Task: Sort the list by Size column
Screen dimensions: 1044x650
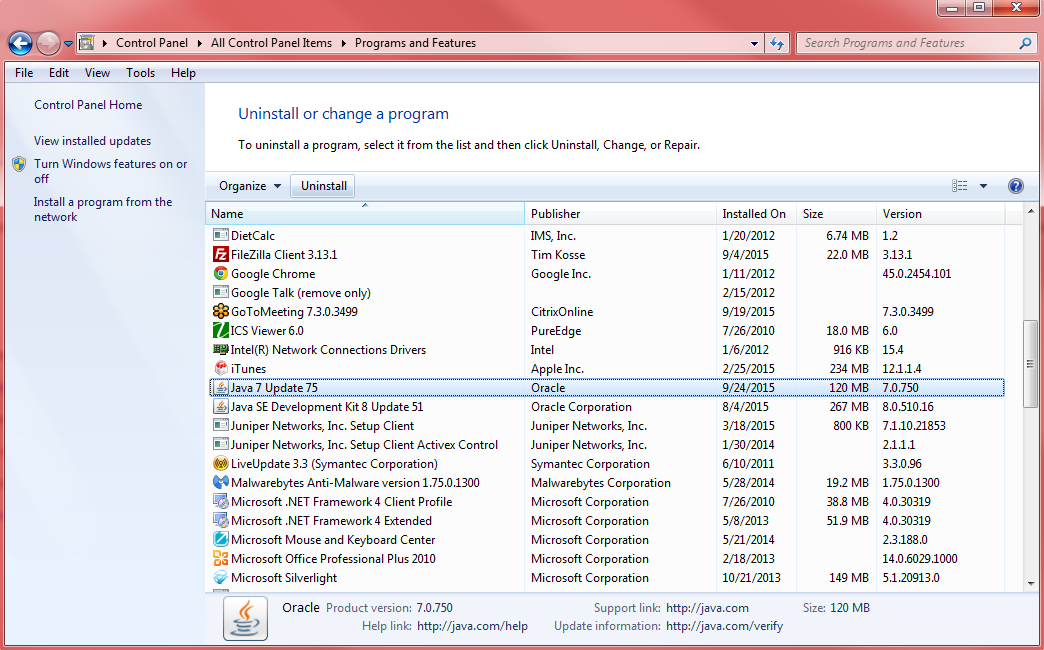Action: pyautogui.click(x=836, y=213)
